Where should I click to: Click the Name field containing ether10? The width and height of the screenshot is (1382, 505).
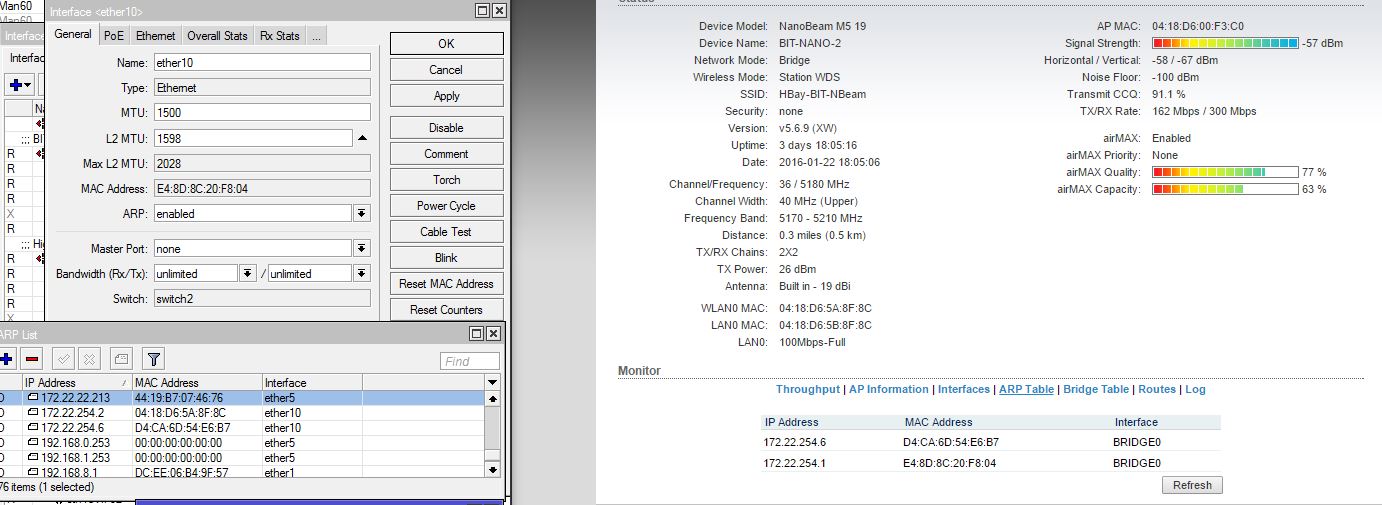point(261,63)
